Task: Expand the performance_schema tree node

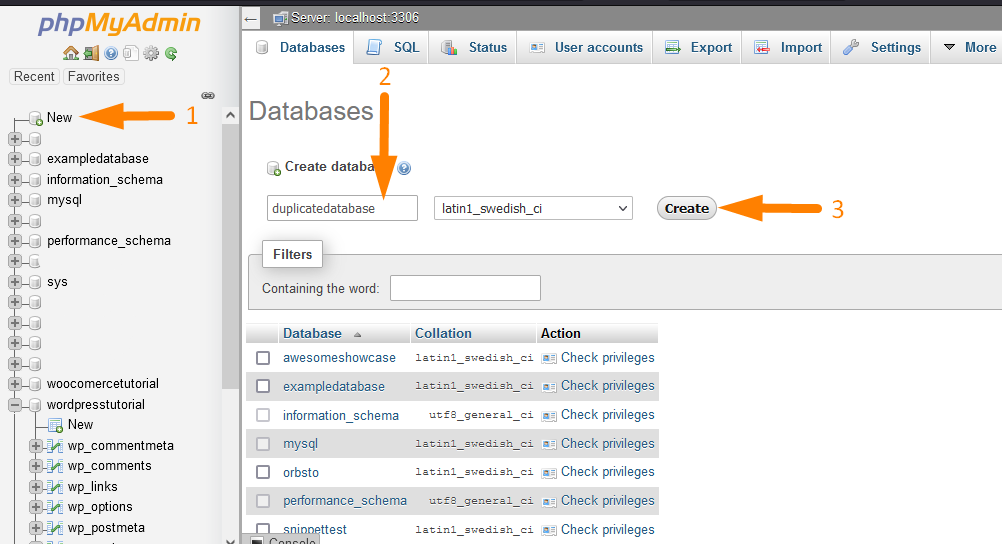Action: coord(15,241)
